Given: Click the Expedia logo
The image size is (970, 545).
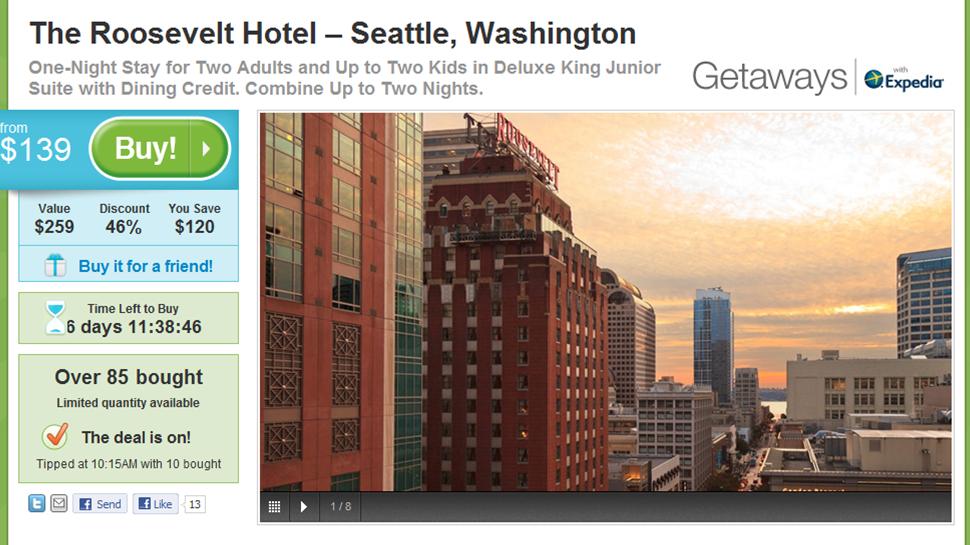Looking at the screenshot, I should (904, 79).
